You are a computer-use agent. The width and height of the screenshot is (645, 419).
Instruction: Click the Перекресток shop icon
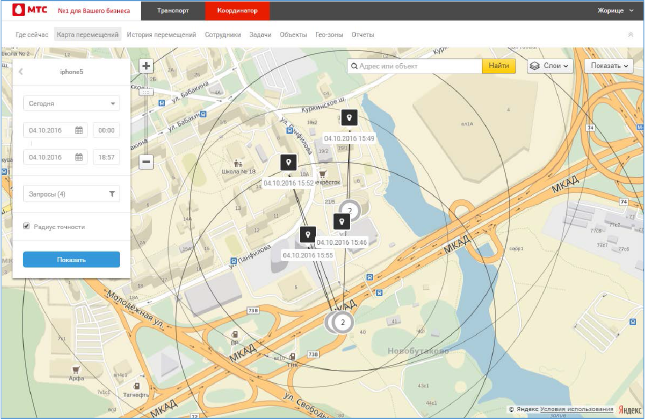point(322,174)
